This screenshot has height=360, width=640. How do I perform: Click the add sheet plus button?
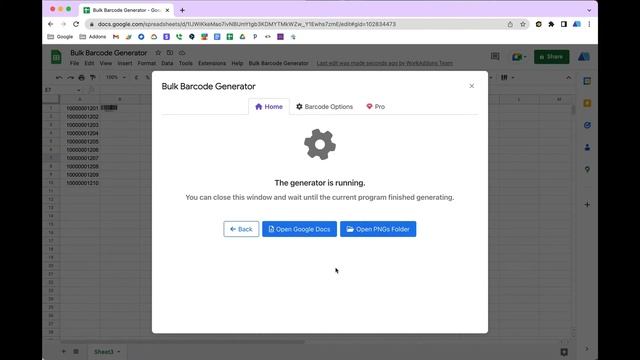(x=64, y=351)
